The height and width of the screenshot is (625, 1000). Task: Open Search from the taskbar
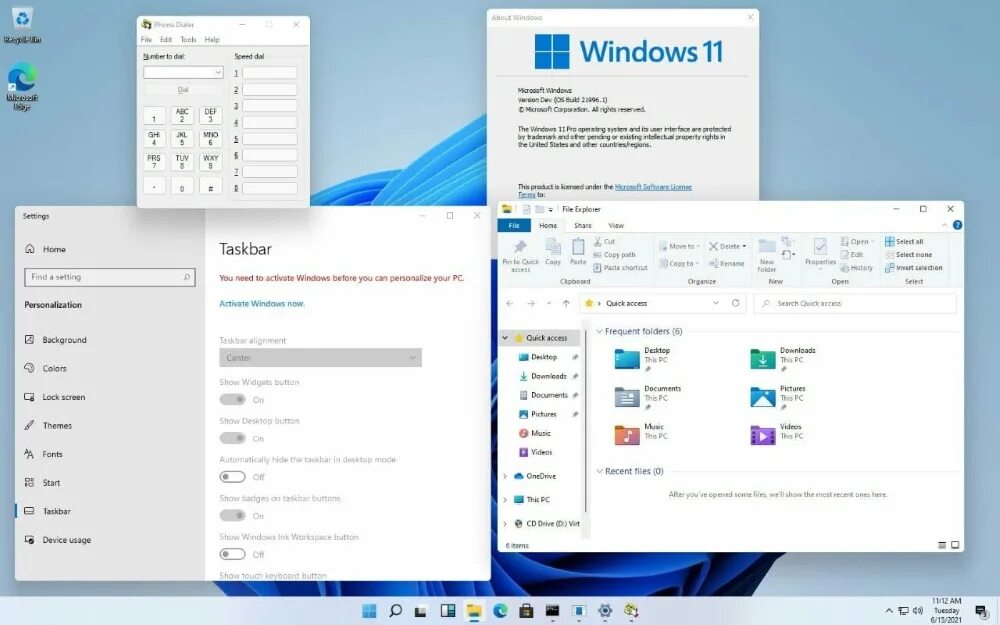[395, 611]
